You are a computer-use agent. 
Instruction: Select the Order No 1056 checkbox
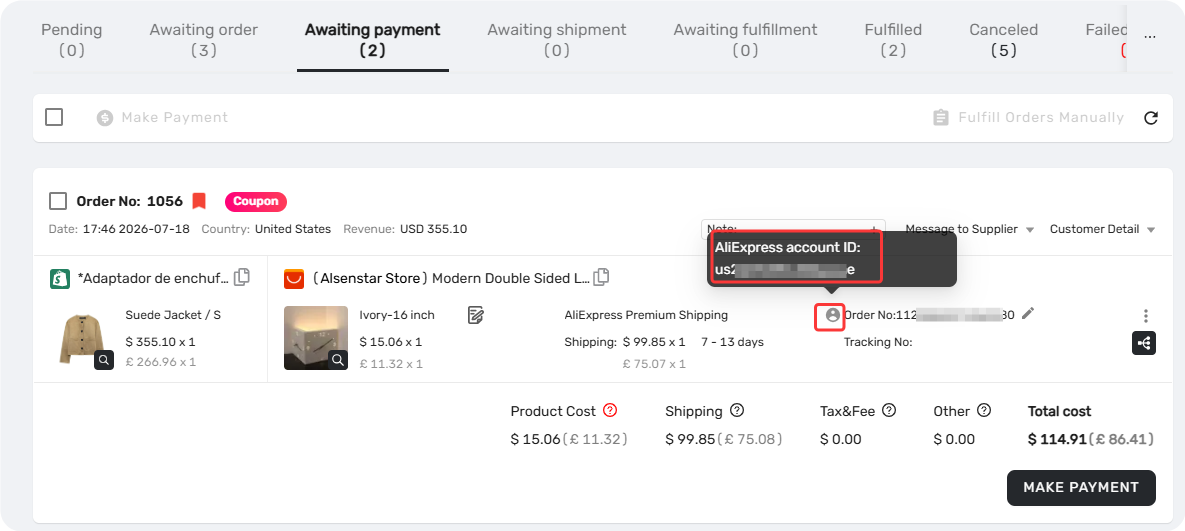coord(57,202)
